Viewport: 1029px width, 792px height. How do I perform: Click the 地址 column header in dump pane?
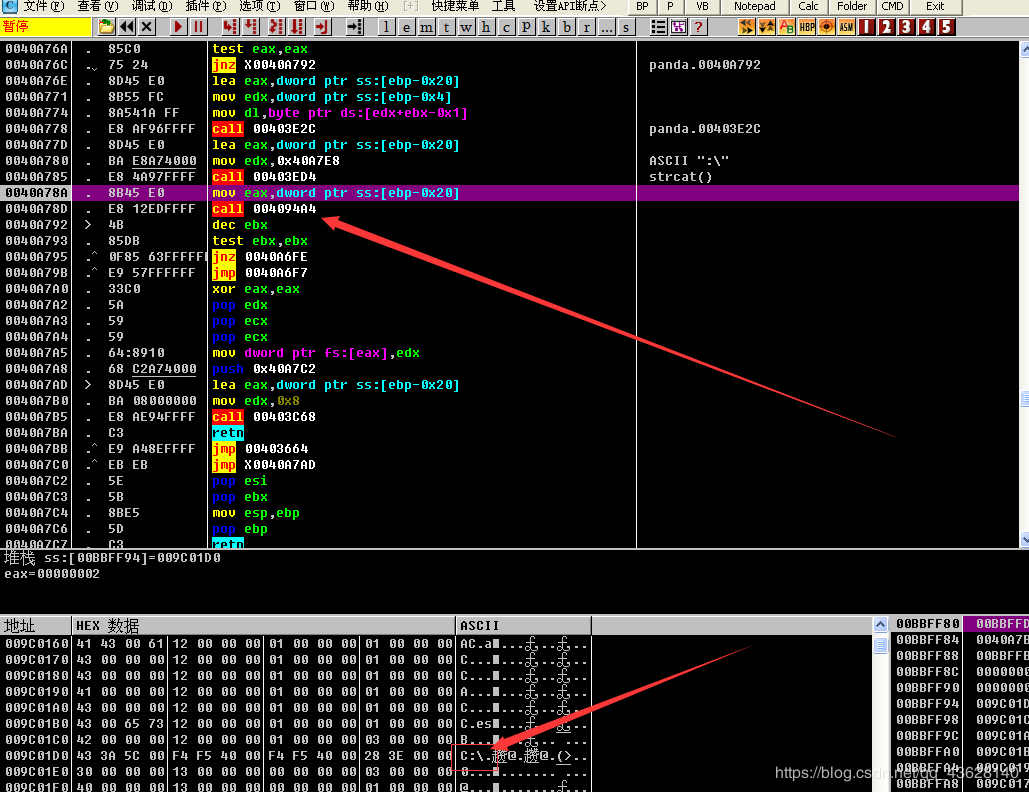tap(35, 625)
